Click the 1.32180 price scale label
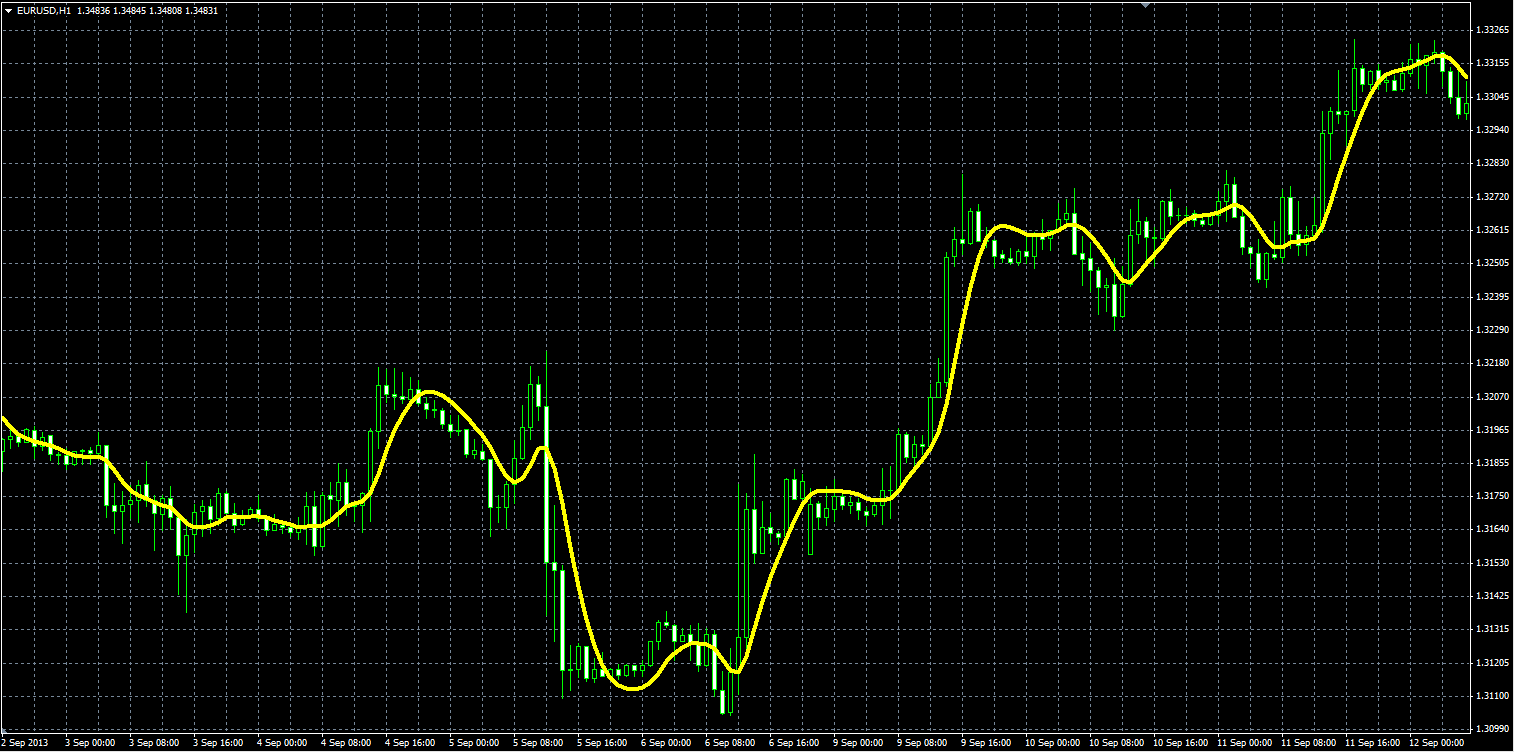 coord(1492,363)
